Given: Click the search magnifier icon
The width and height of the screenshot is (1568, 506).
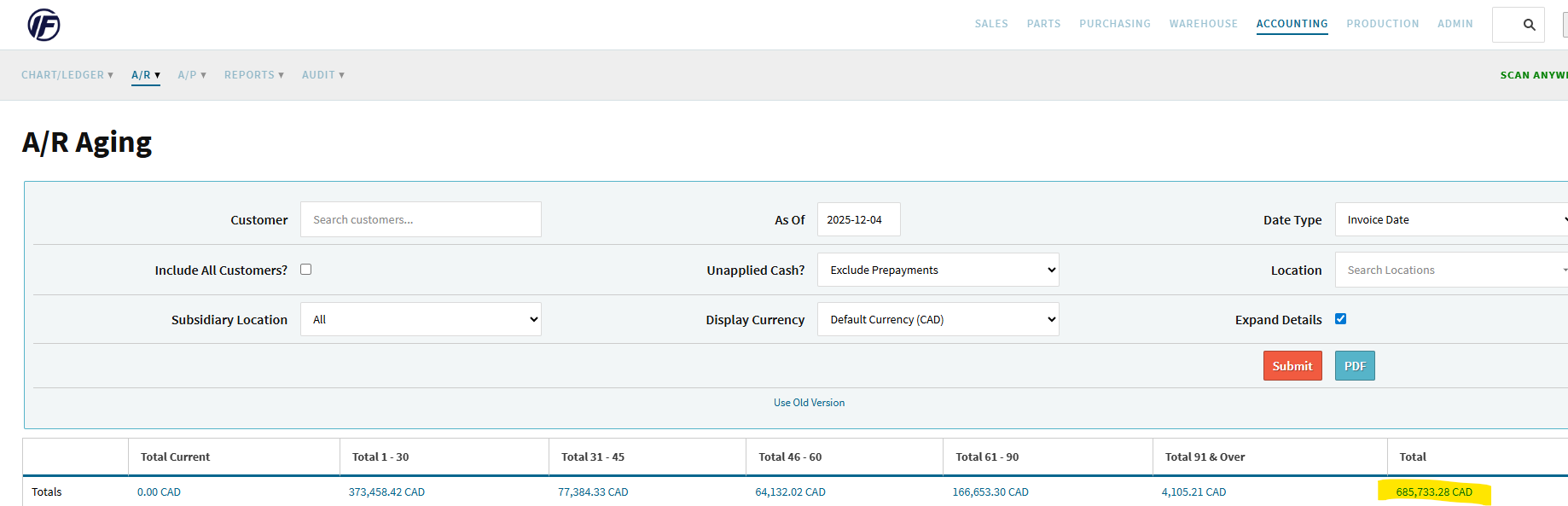Looking at the screenshot, I should [x=1529, y=25].
